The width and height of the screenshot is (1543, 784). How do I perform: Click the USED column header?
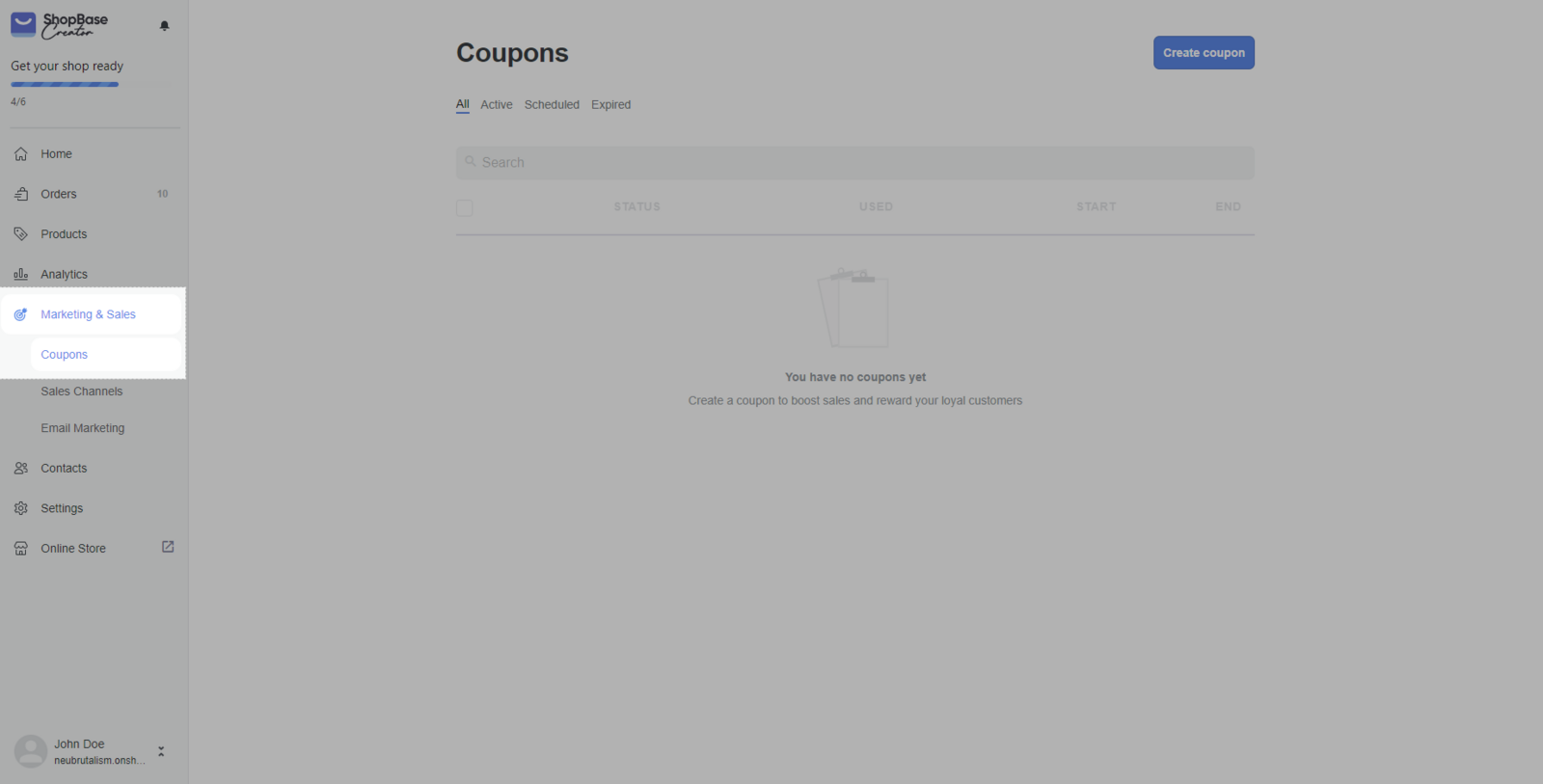click(x=877, y=207)
